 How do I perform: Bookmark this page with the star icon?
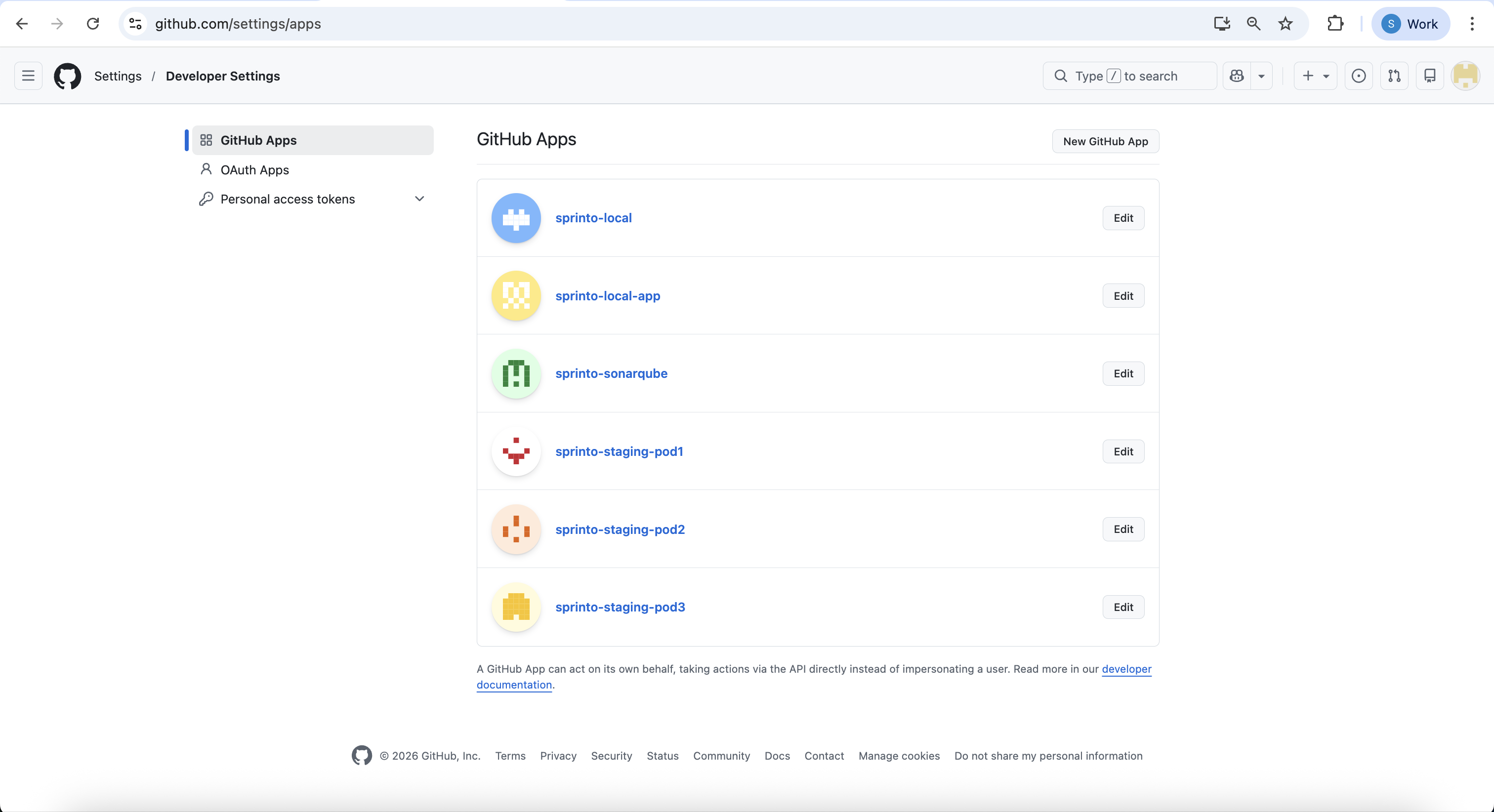1285,24
